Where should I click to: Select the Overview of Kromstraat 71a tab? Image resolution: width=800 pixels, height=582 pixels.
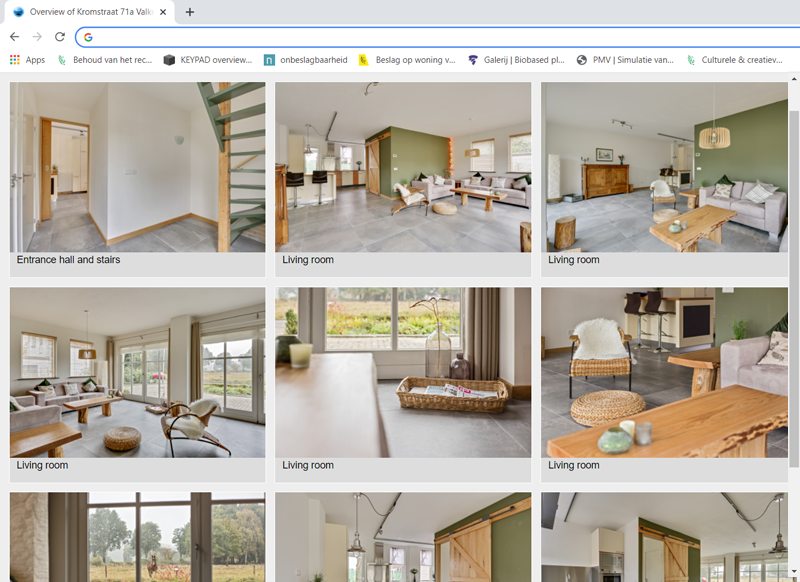click(90, 12)
